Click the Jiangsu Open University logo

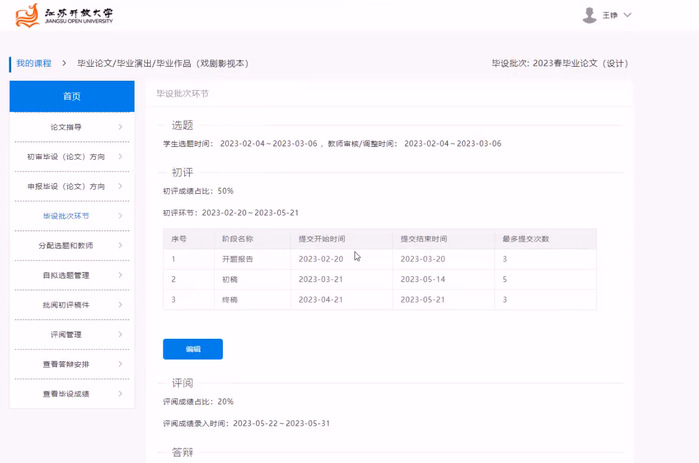[65, 15]
